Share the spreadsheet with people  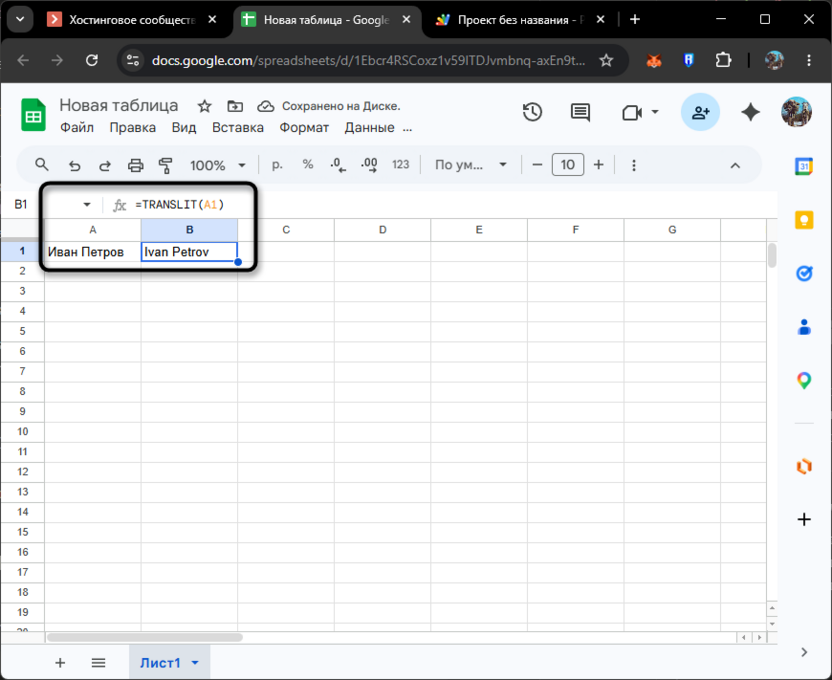pyautogui.click(x=700, y=112)
